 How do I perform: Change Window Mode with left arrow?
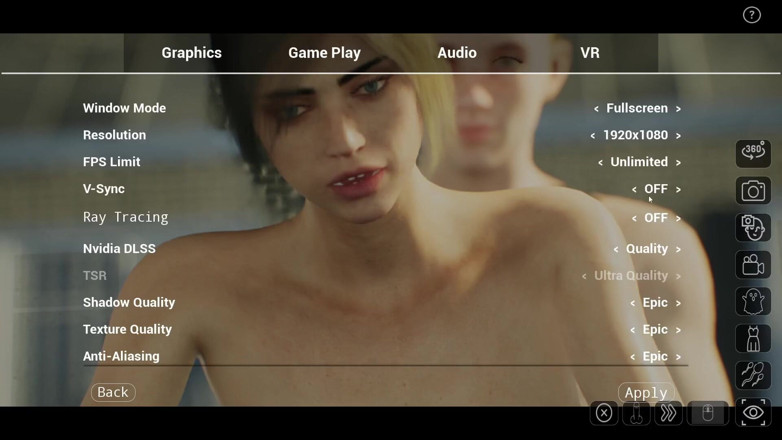(x=596, y=109)
